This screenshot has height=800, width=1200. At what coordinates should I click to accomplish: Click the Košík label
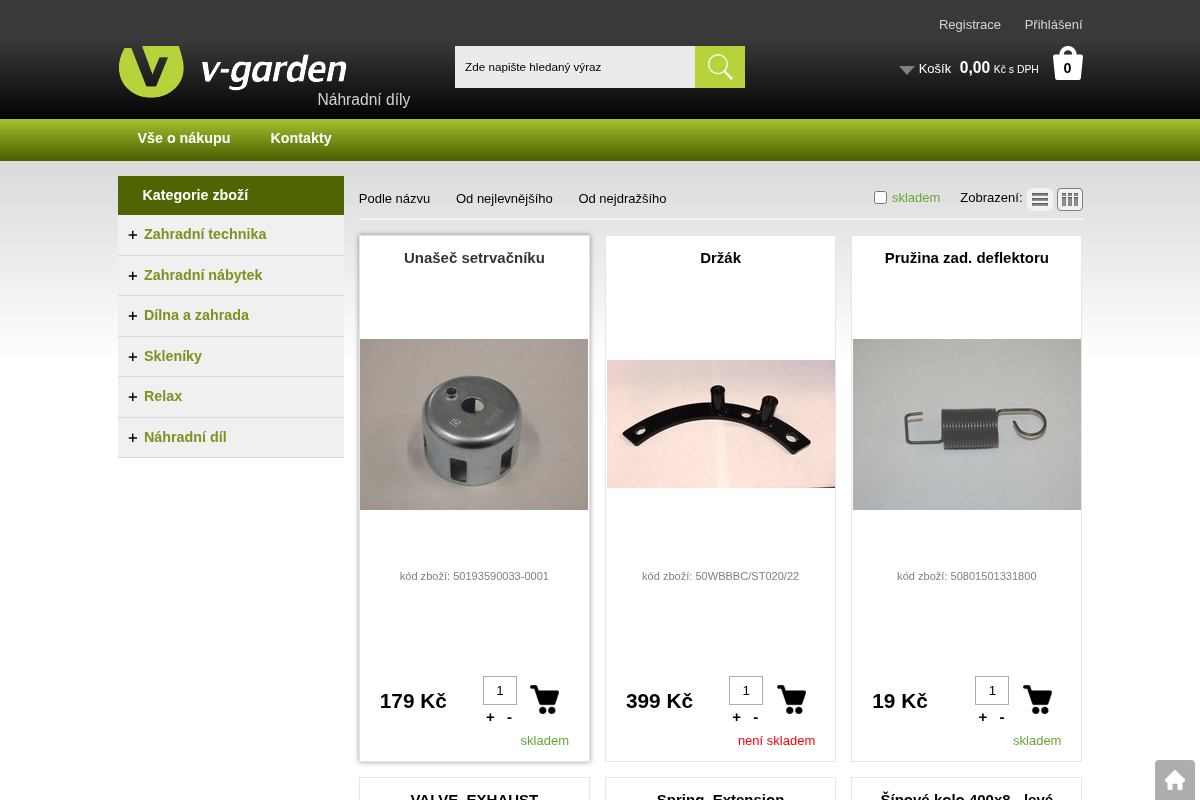[x=935, y=69]
